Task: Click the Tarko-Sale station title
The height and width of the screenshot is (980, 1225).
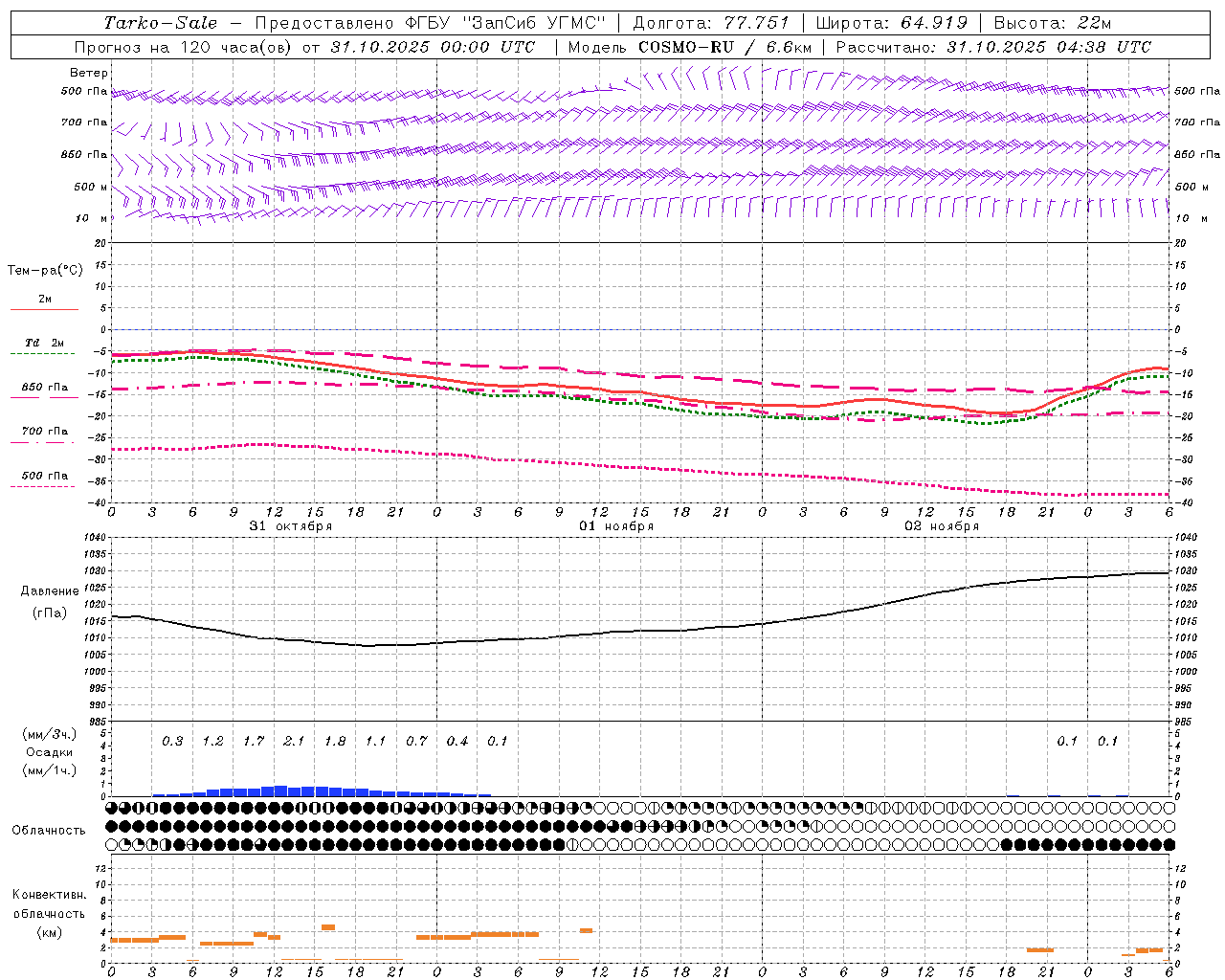Action: [160, 23]
